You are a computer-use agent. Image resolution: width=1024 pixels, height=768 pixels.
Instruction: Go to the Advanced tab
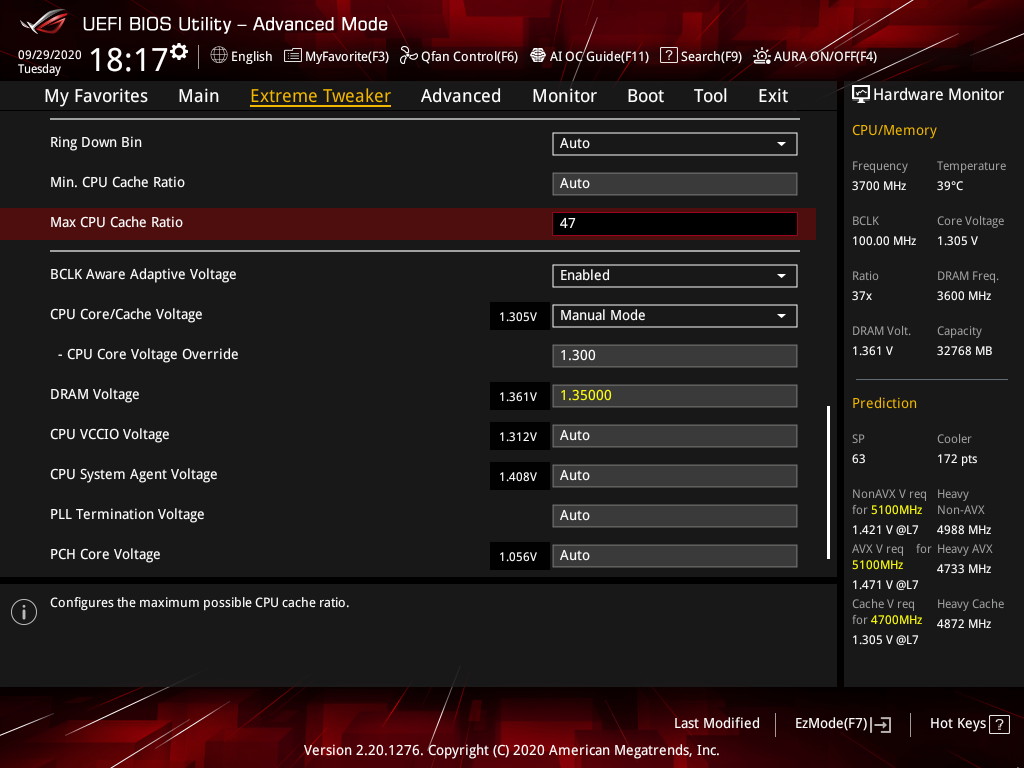pyautogui.click(x=461, y=96)
